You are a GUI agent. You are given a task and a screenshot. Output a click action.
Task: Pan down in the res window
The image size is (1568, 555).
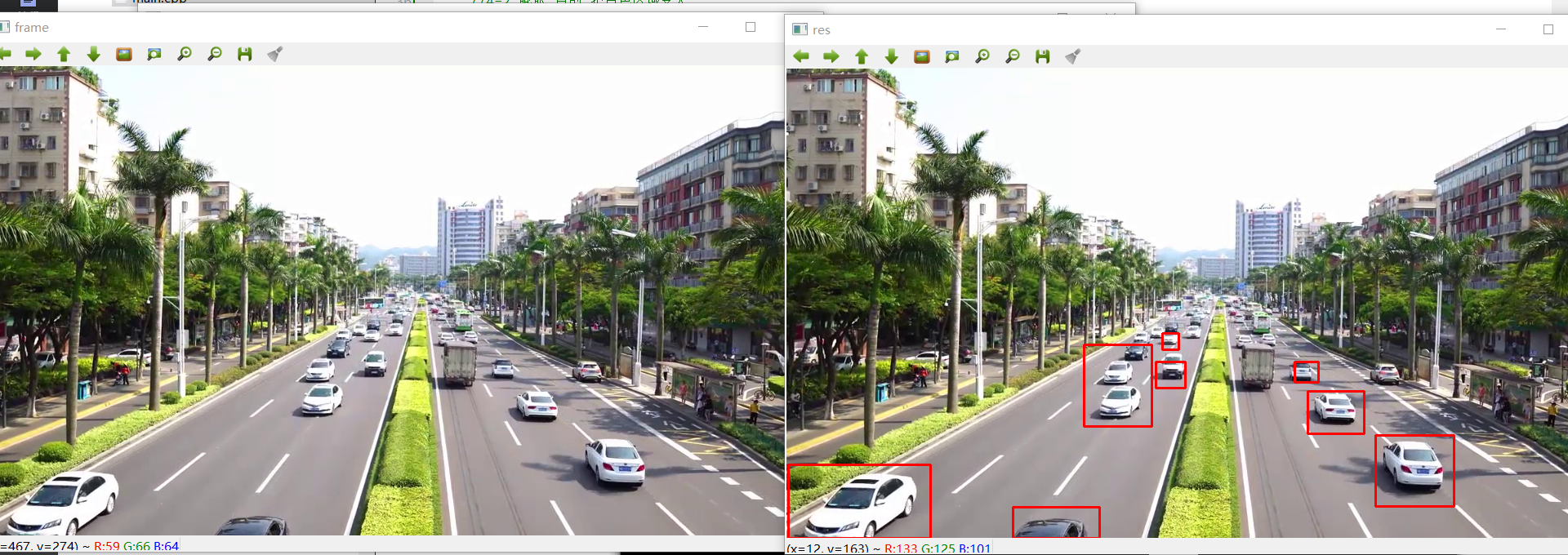[x=892, y=56]
